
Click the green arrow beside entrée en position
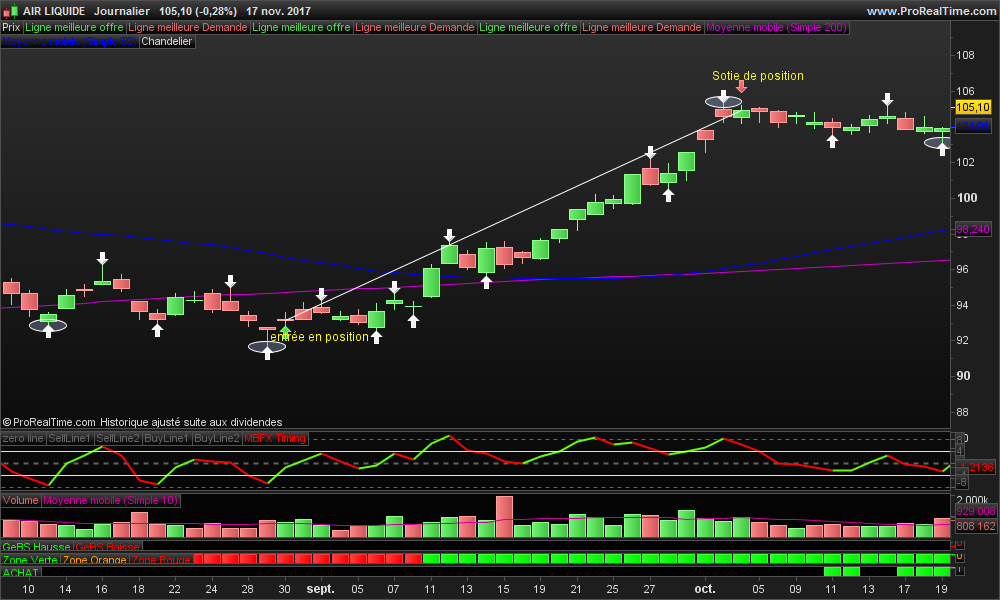(286, 331)
